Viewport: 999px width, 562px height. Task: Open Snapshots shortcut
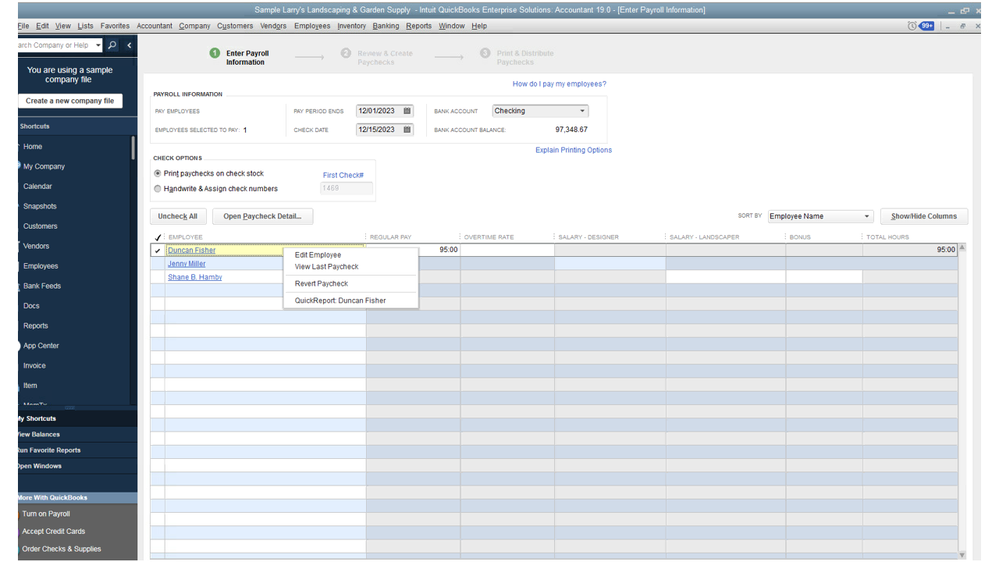[40, 206]
